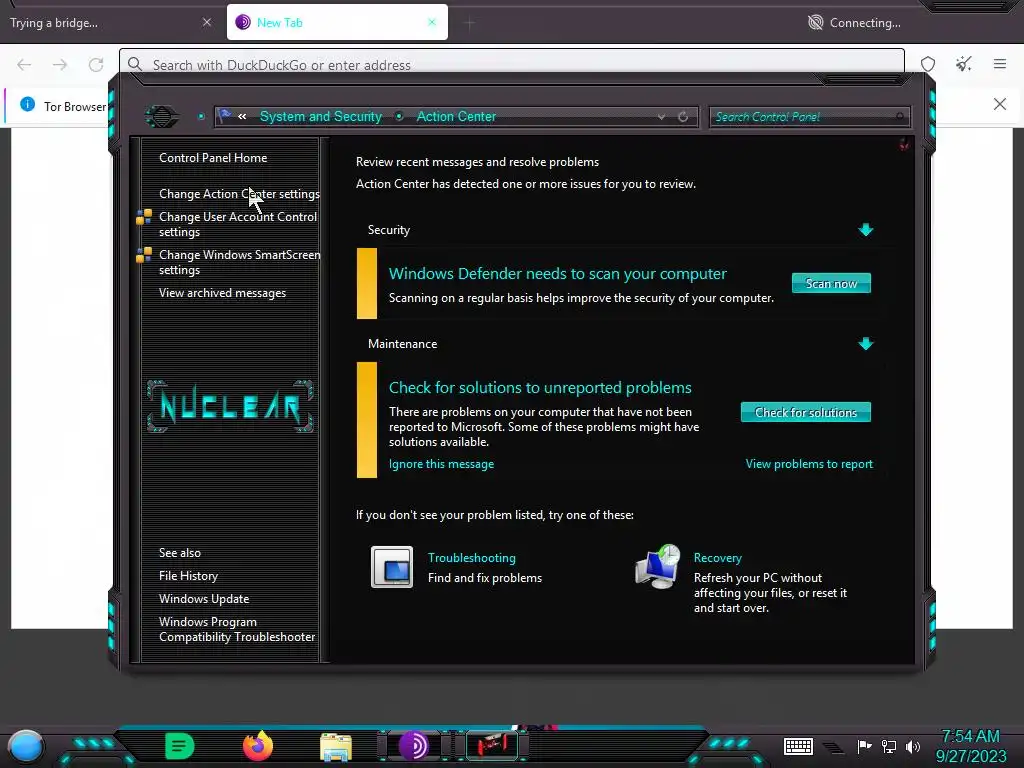Click the Troubleshooting monitor icon

click(x=392, y=567)
